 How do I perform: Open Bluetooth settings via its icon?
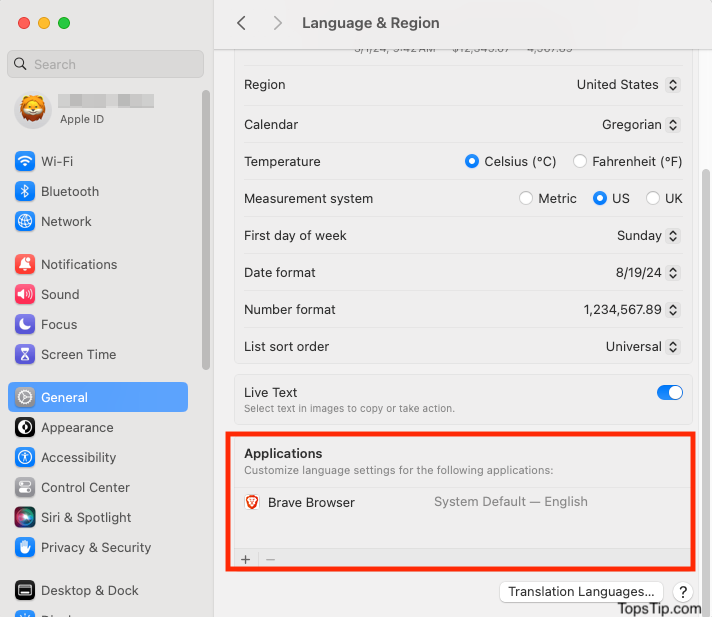pos(25,191)
